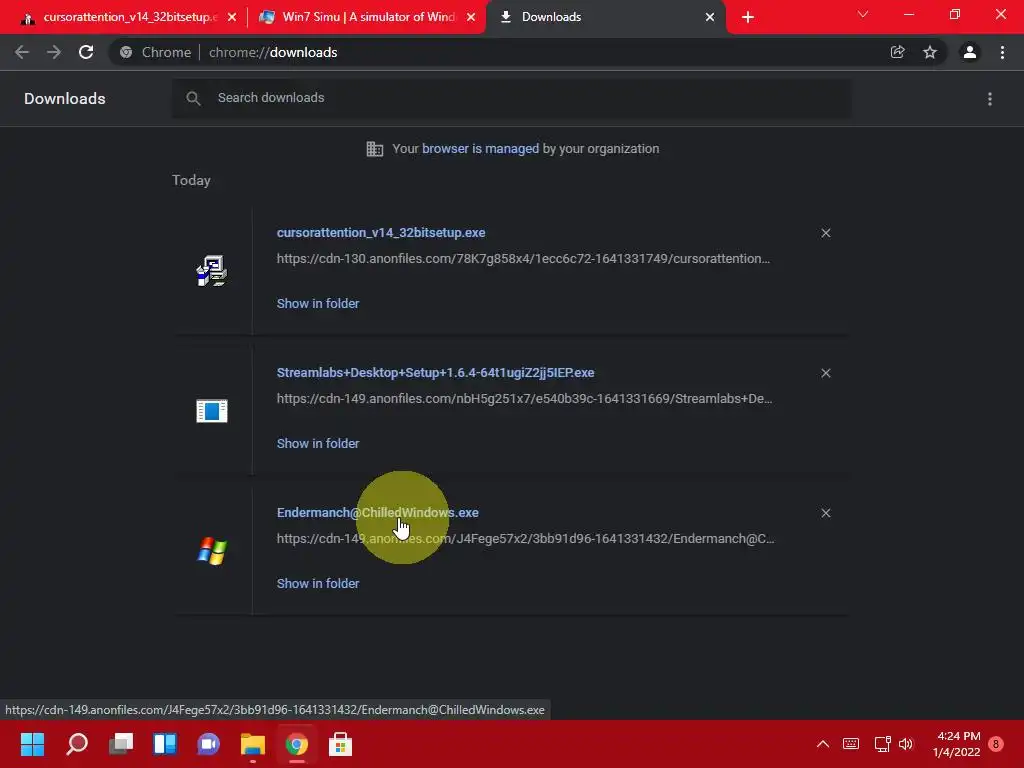Bookmark this page with the star icon

(930, 52)
